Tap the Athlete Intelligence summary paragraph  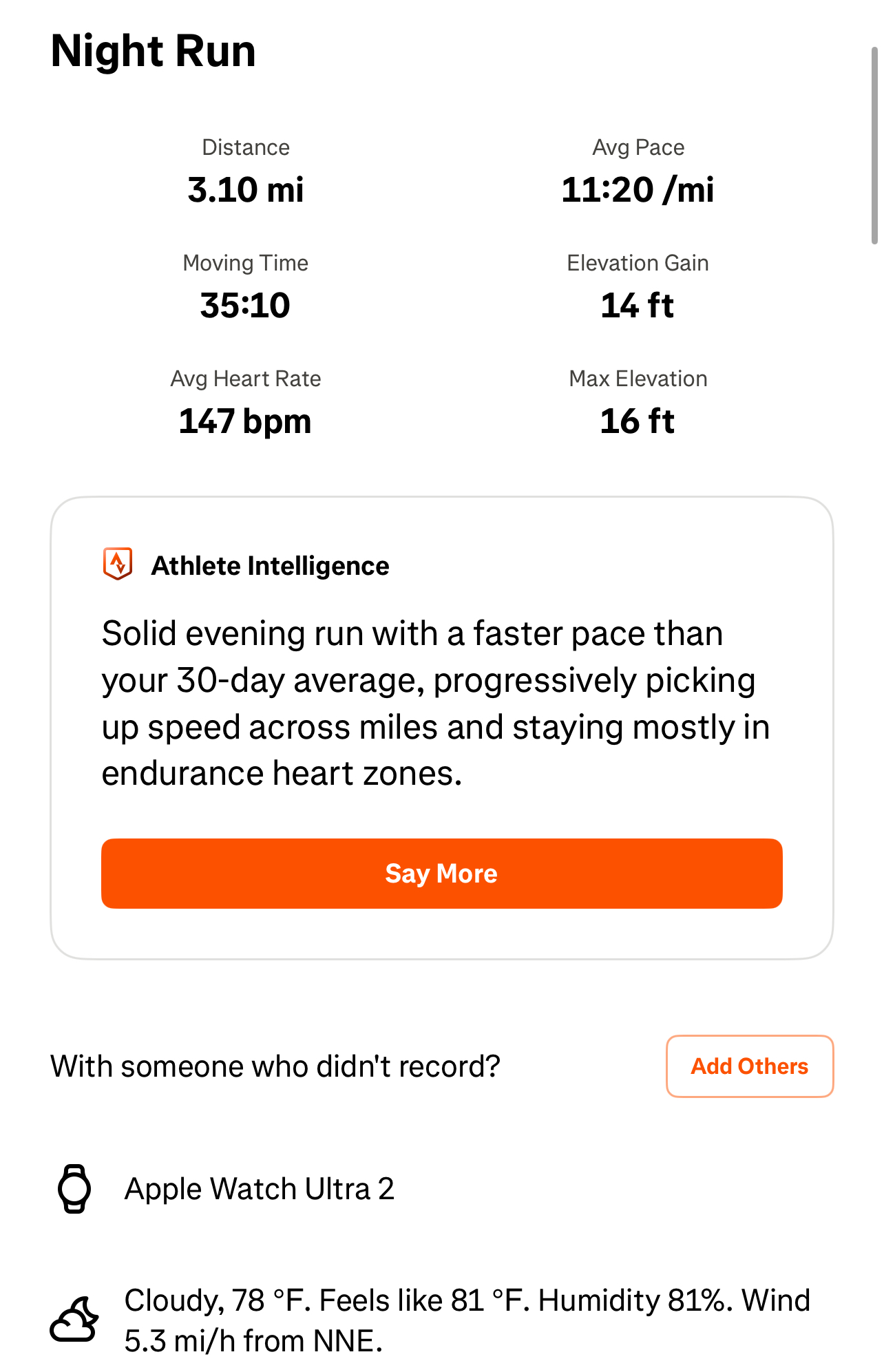(x=436, y=704)
